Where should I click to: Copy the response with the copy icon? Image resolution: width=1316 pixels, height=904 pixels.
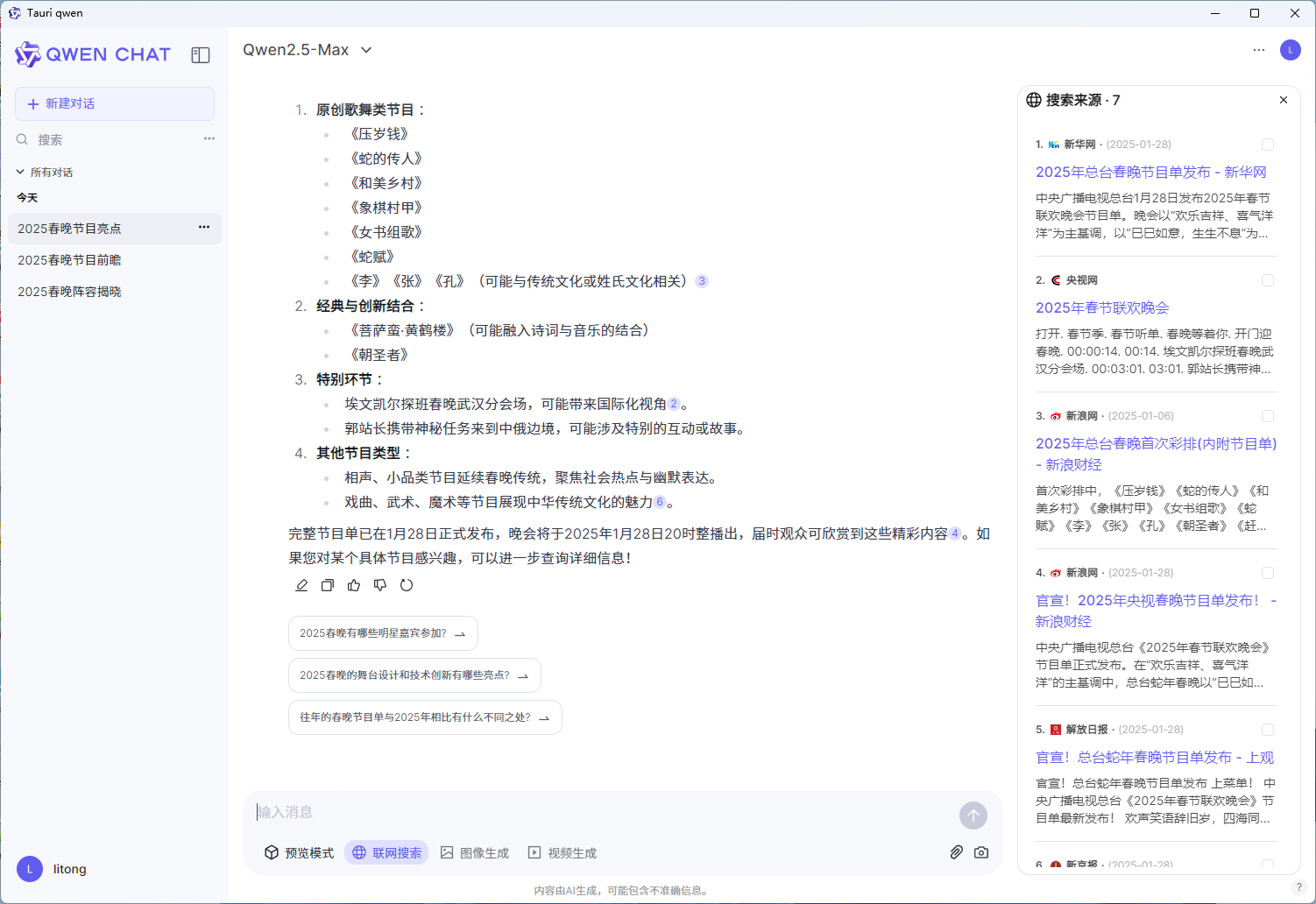[328, 585]
